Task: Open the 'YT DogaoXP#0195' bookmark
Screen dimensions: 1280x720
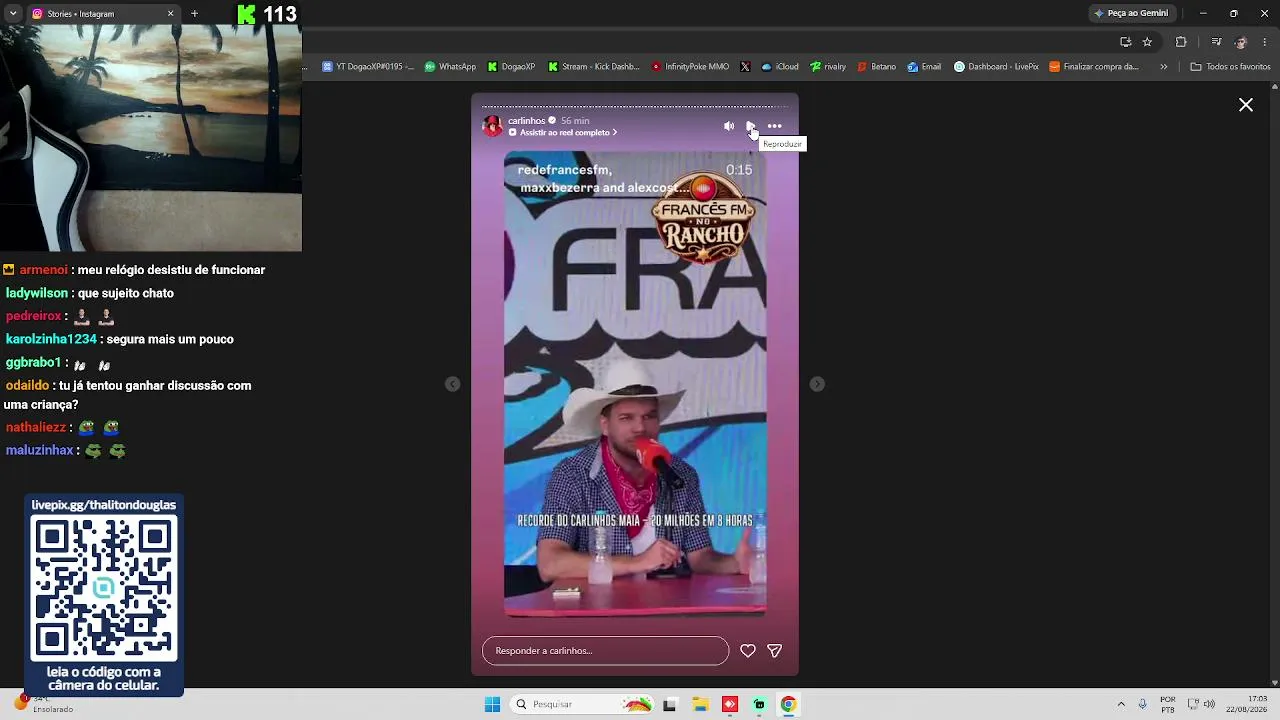Action: click(x=368, y=67)
